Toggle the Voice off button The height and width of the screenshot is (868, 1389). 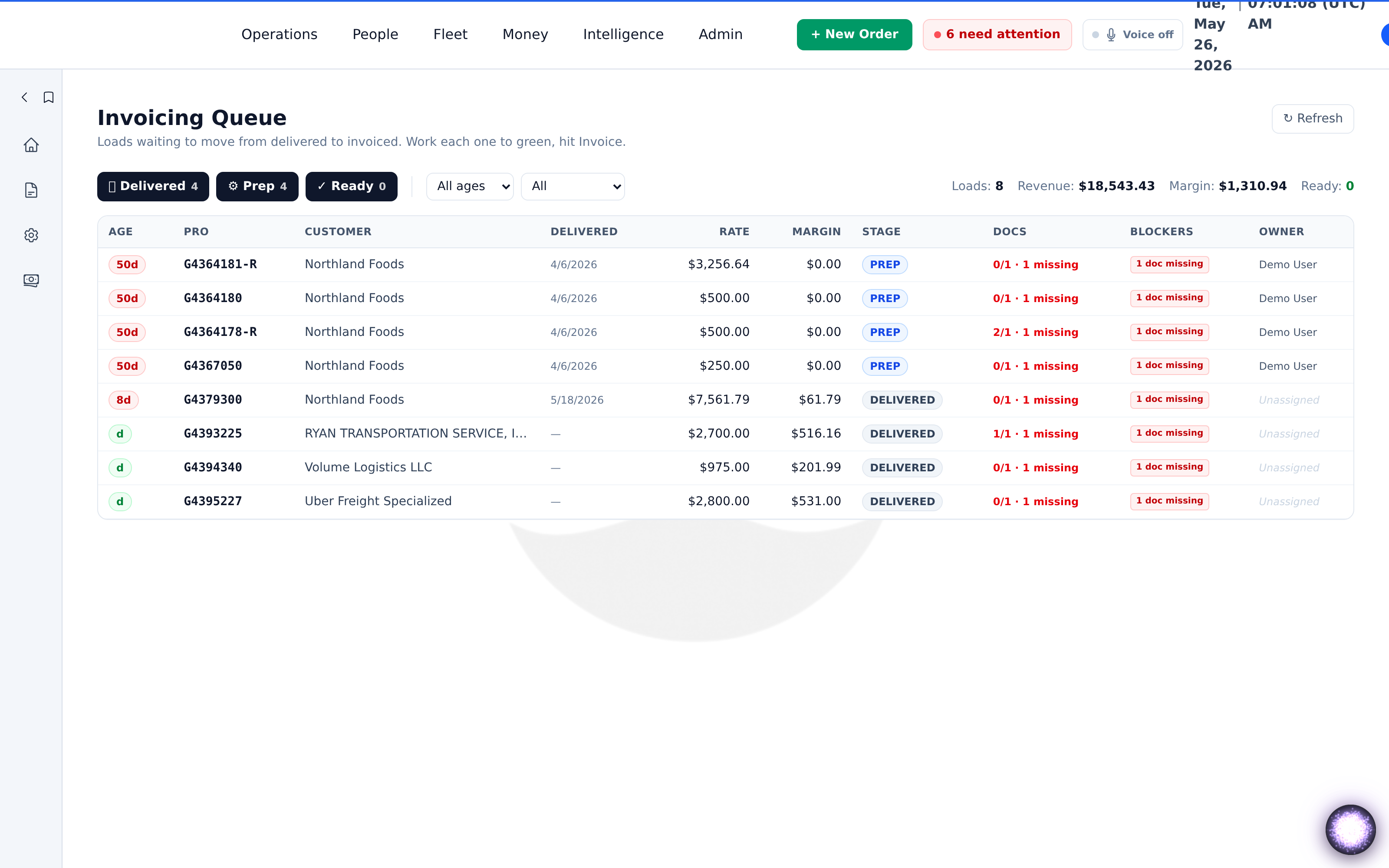(1132, 34)
